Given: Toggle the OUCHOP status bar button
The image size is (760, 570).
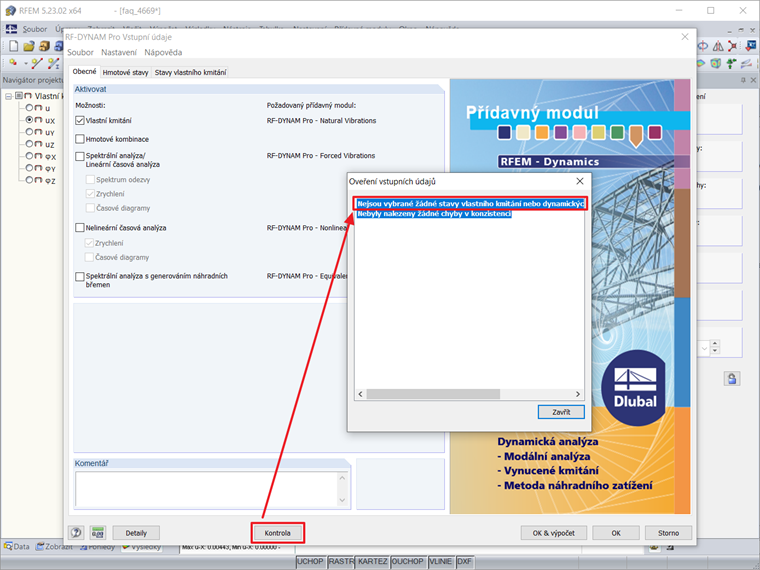Looking at the screenshot, I should pos(408,561).
